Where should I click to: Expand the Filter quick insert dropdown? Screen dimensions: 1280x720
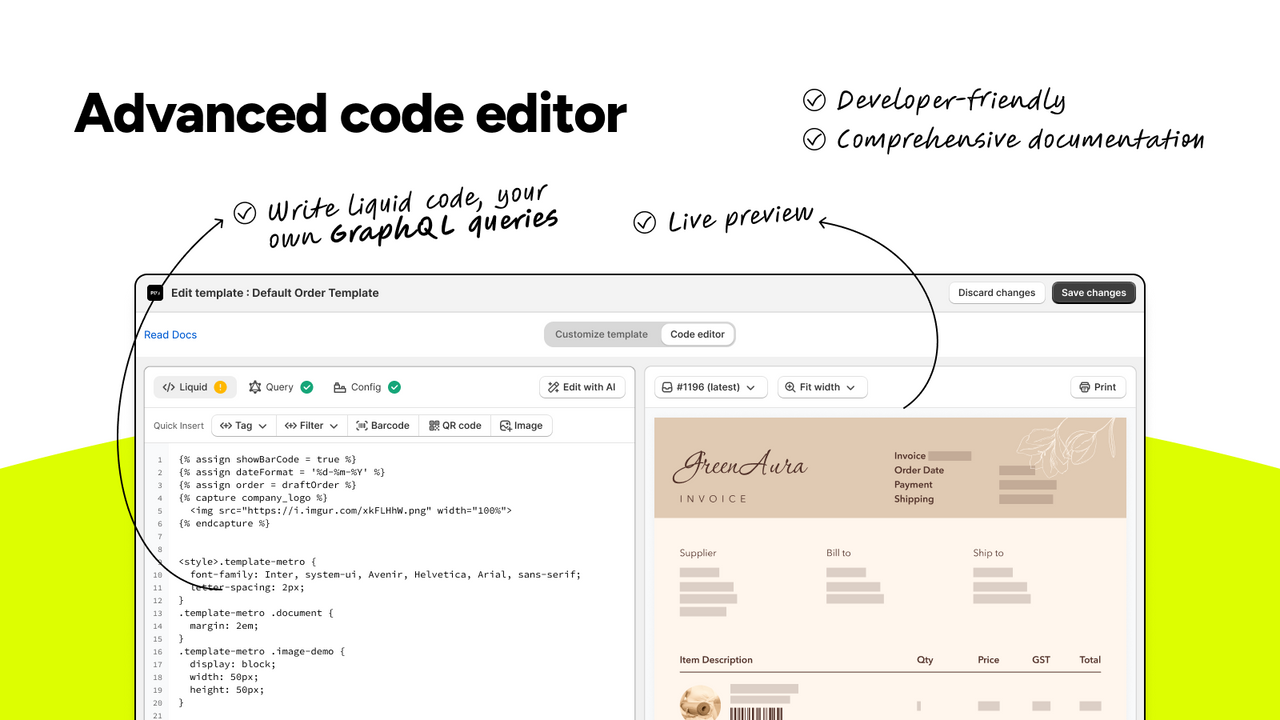pos(311,425)
